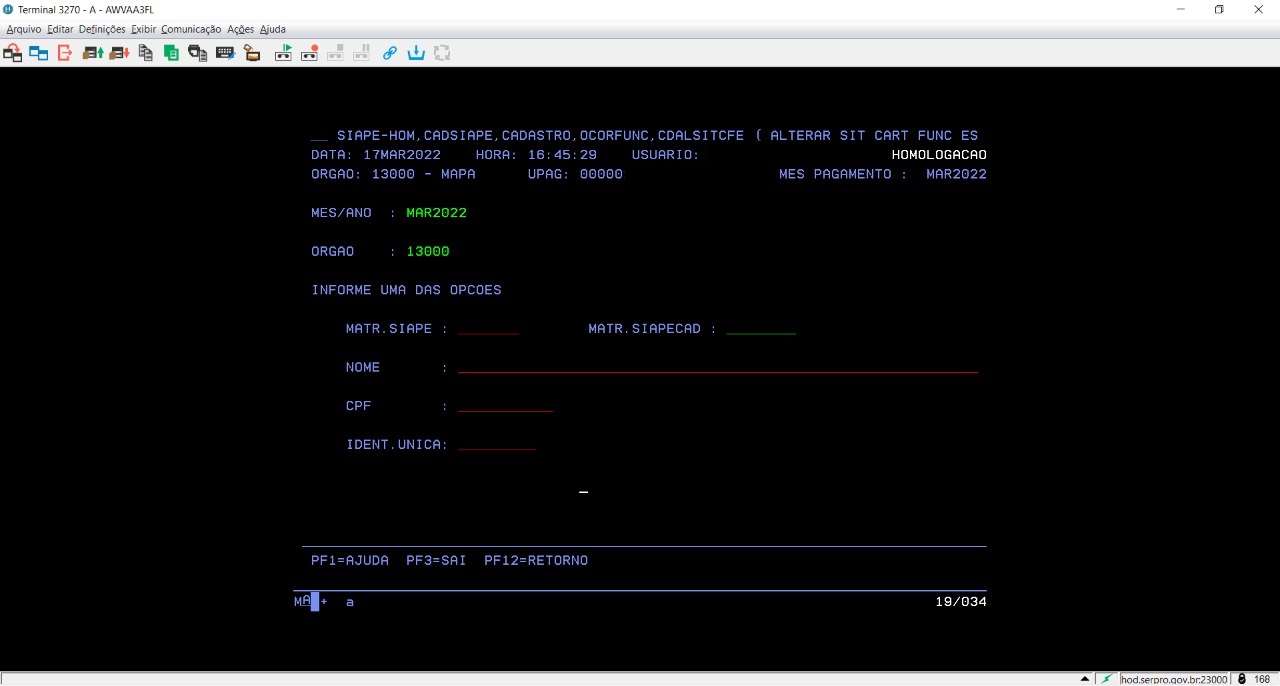
Task: Open the Arquivo menu
Action: tap(24, 29)
